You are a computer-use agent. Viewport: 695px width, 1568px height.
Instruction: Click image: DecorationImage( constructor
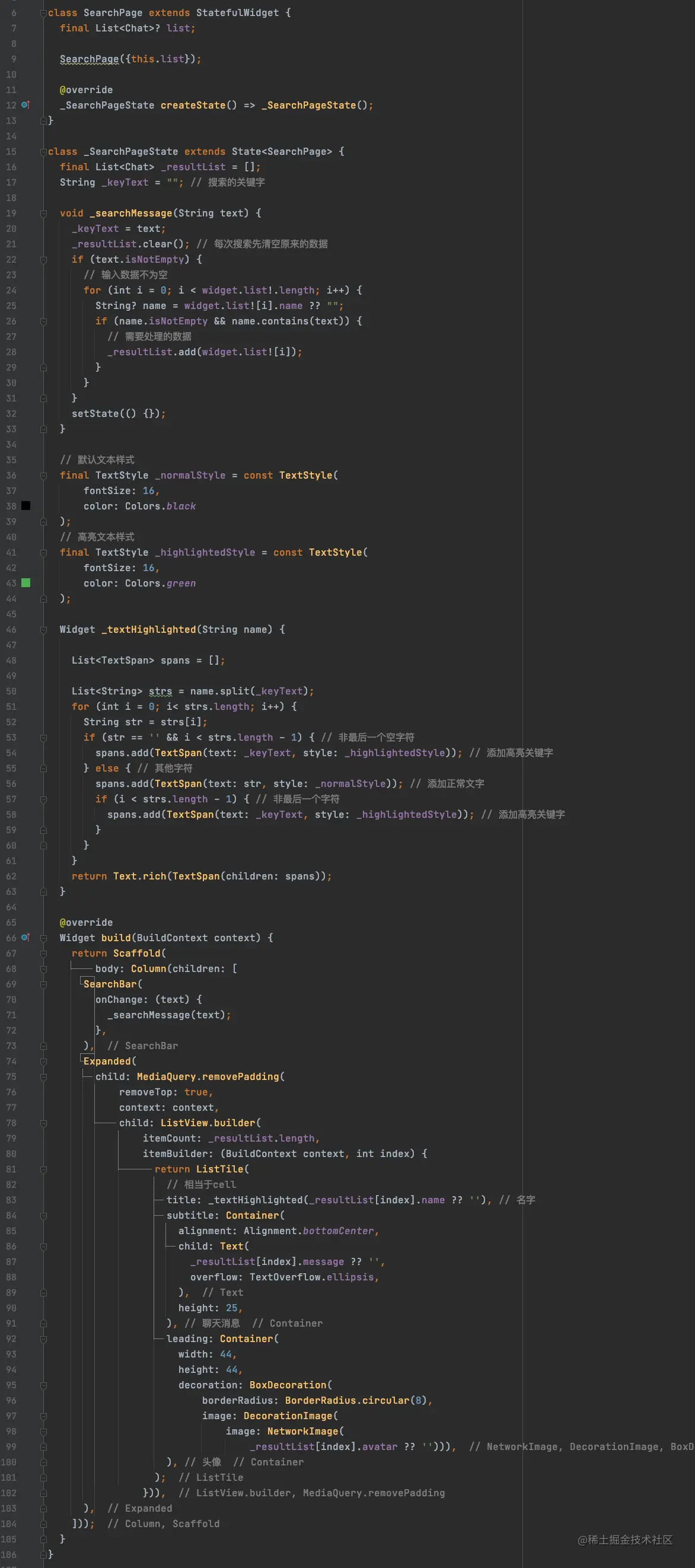tap(270, 1415)
